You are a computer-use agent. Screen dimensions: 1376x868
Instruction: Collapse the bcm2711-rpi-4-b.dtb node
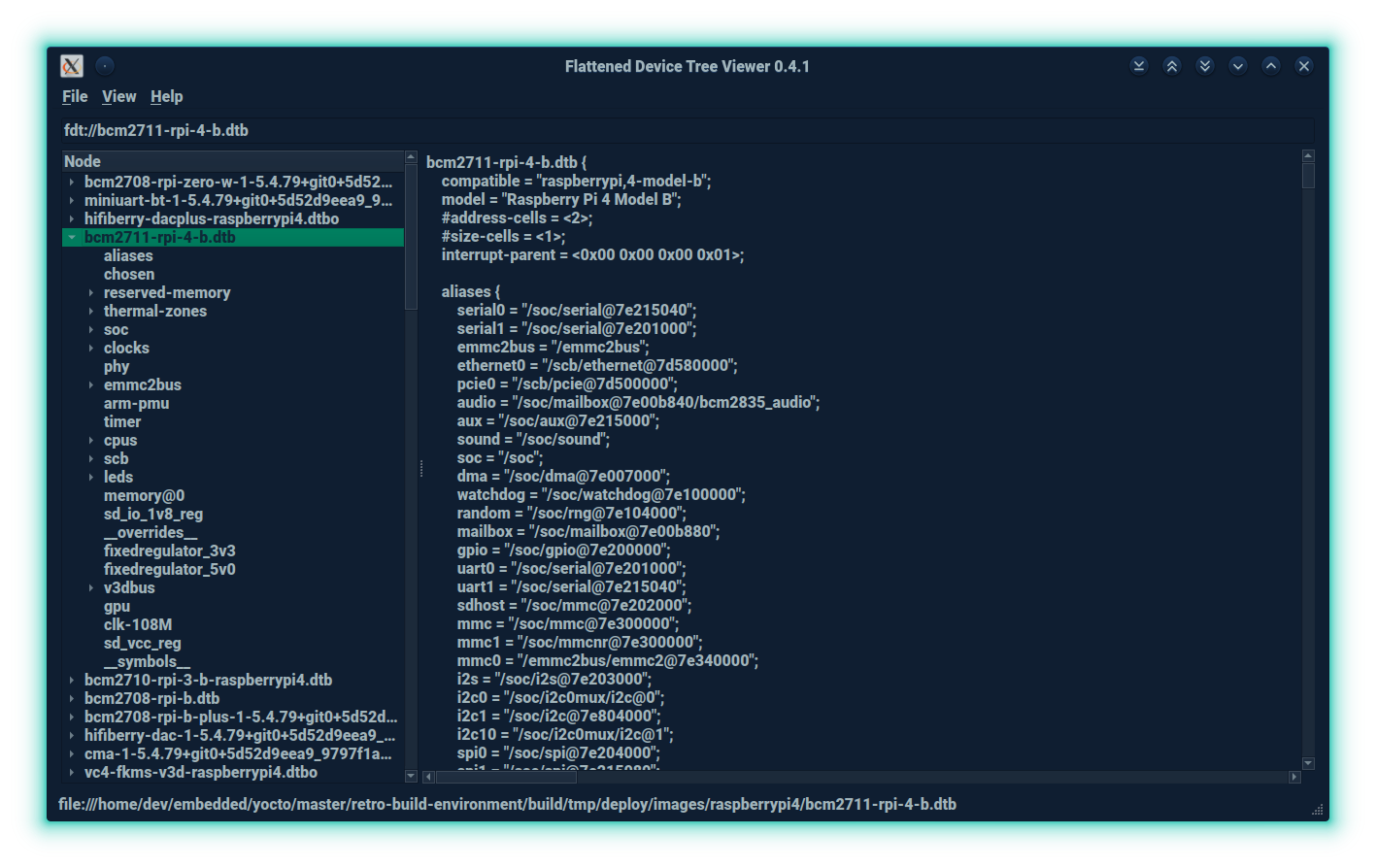point(72,237)
